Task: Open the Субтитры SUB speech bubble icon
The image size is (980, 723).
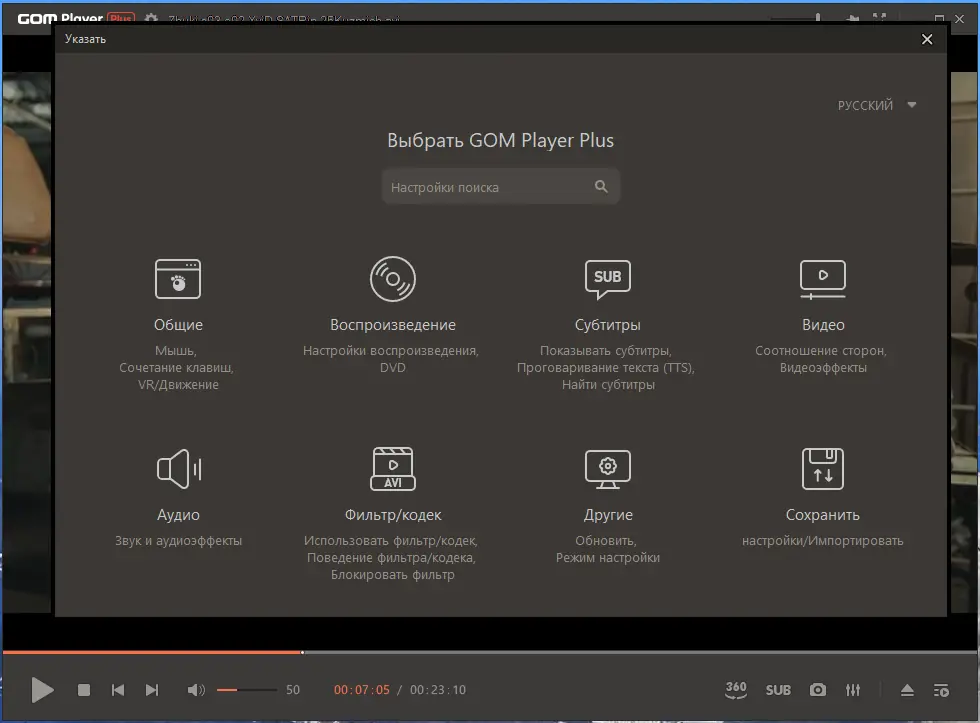Action: coord(608,279)
